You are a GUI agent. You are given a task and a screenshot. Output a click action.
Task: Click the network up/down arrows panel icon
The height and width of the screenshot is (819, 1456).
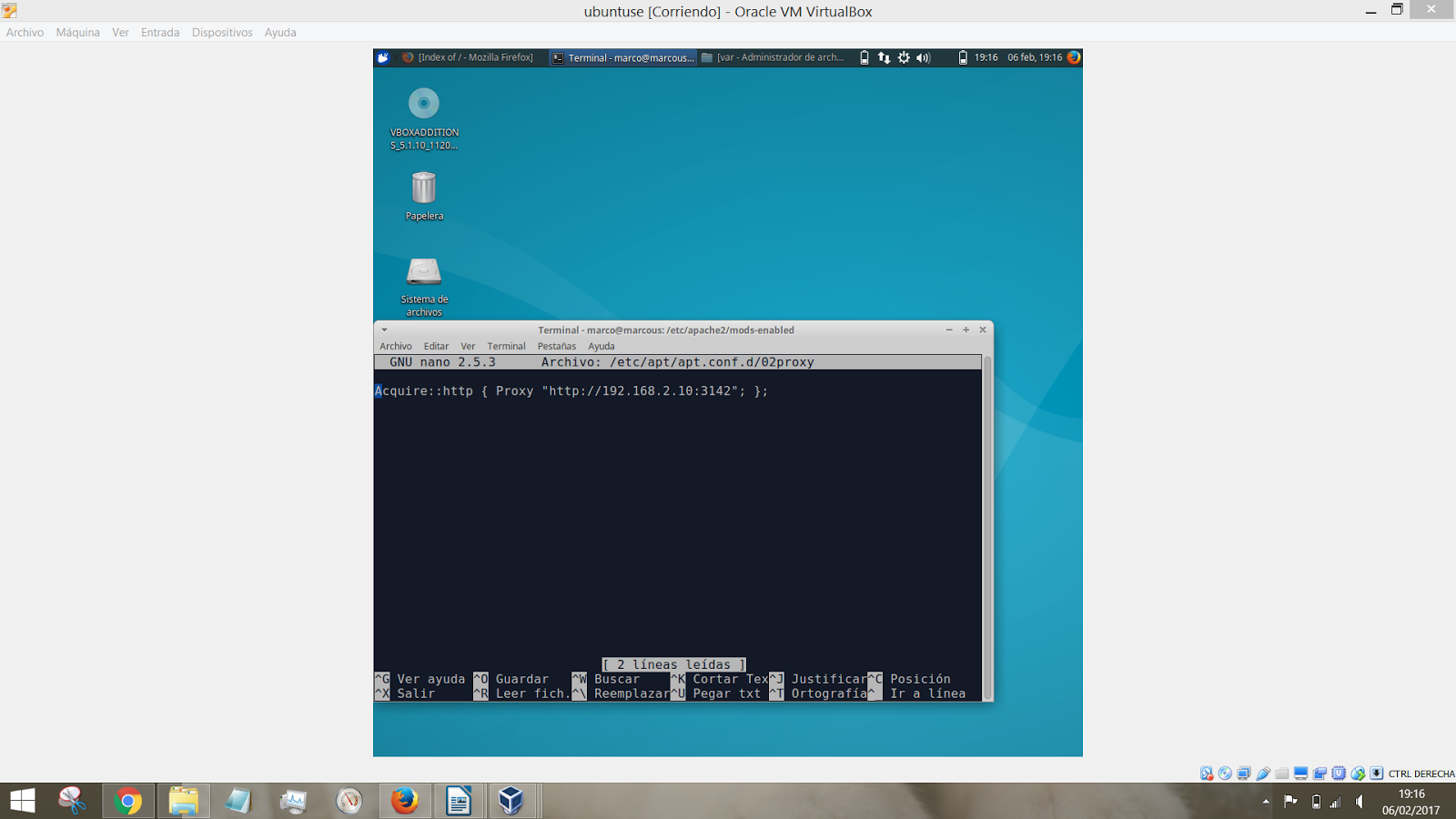pos(884,57)
